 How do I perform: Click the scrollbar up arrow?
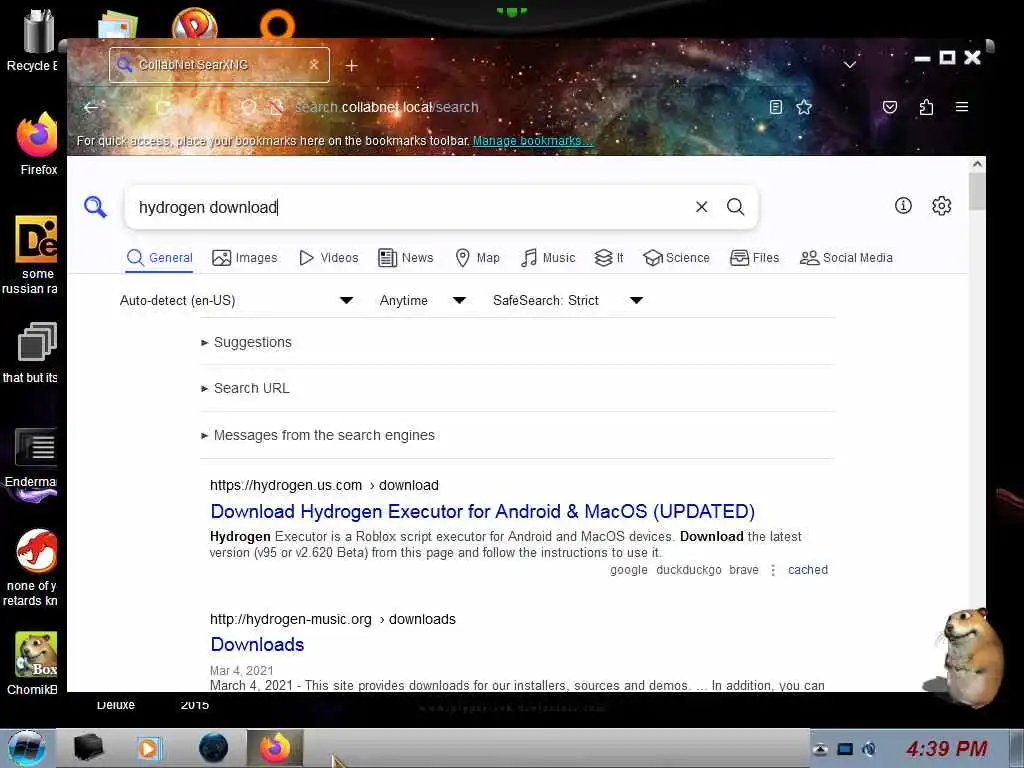point(977,165)
